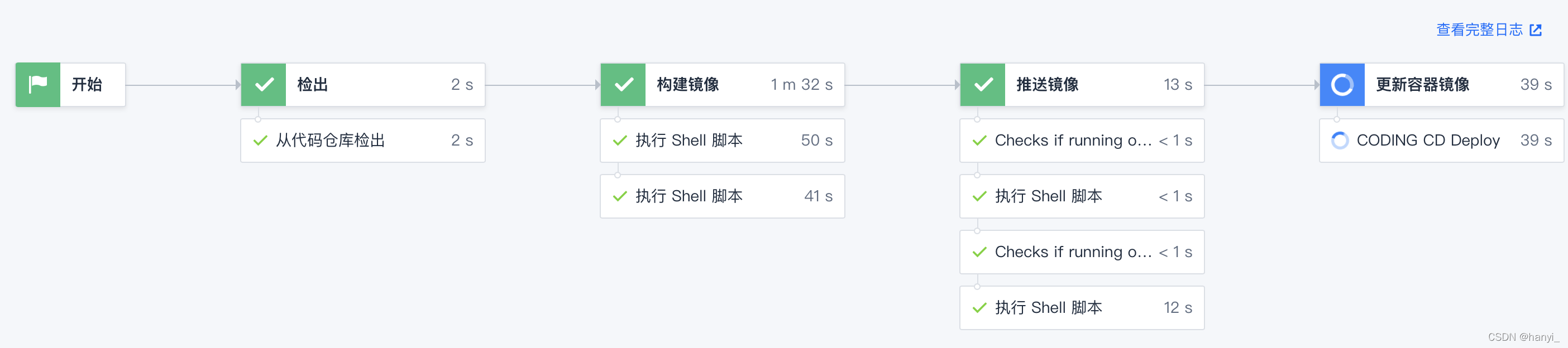Click the spinner icon beside CODING CD Deploy
The height and width of the screenshot is (348, 1568).
(x=1339, y=140)
